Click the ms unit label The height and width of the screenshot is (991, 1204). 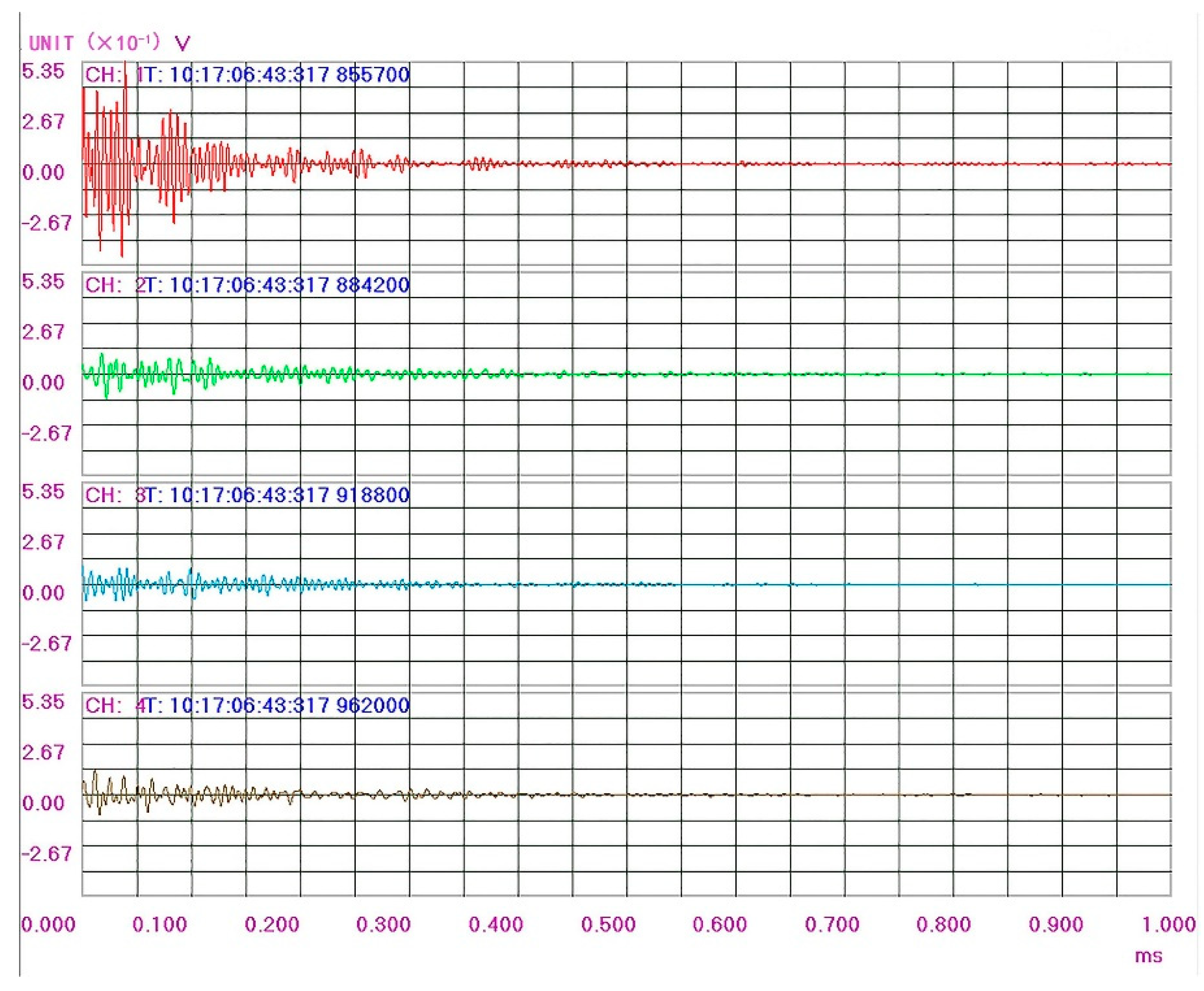(x=1148, y=956)
